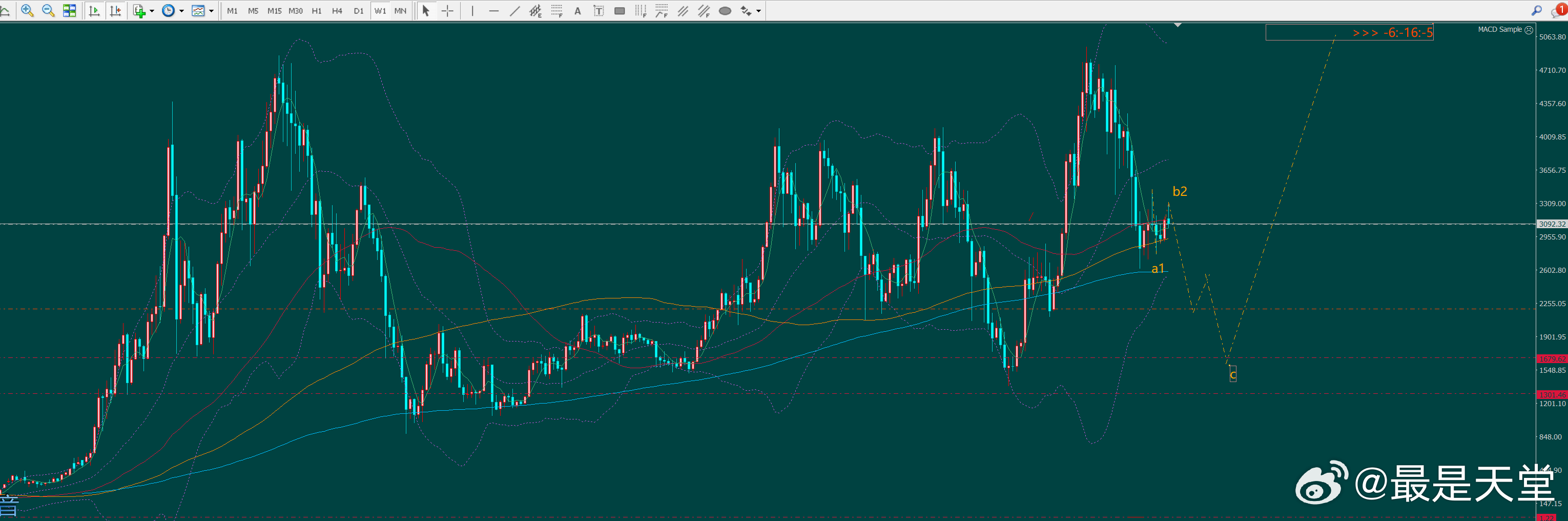Expand the Templates dropdown arrow
This screenshot has height=521, width=1568.
coord(211,11)
